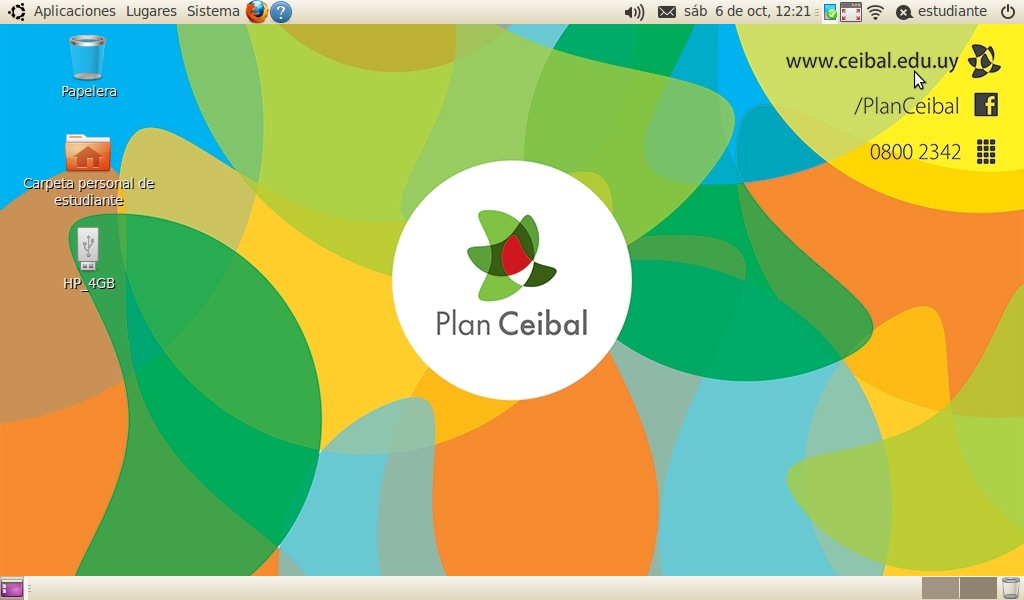Click the fullscreen window applet with red arrows
This screenshot has width=1024, height=600.
(850, 12)
